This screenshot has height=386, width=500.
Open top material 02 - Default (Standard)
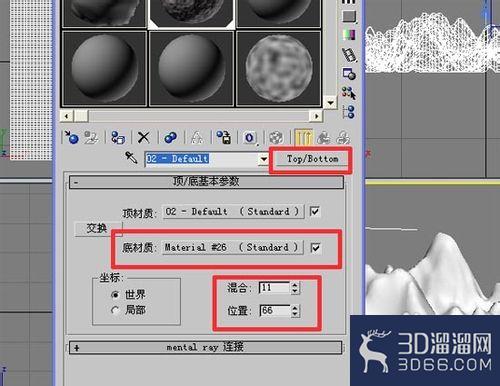pyautogui.click(x=233, y=212)
